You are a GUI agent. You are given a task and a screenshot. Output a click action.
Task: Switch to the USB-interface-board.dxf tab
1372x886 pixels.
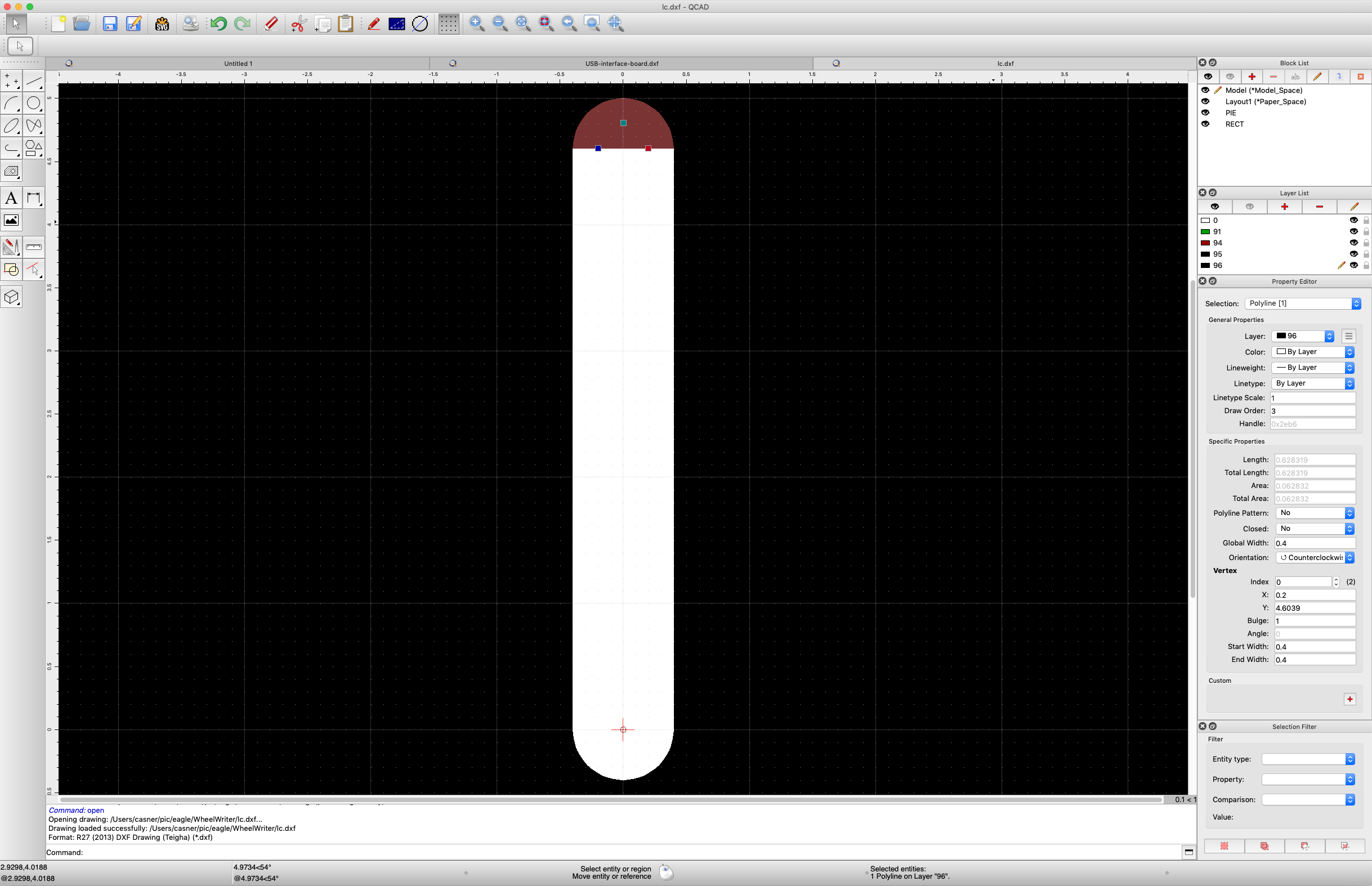coord(622,63)
